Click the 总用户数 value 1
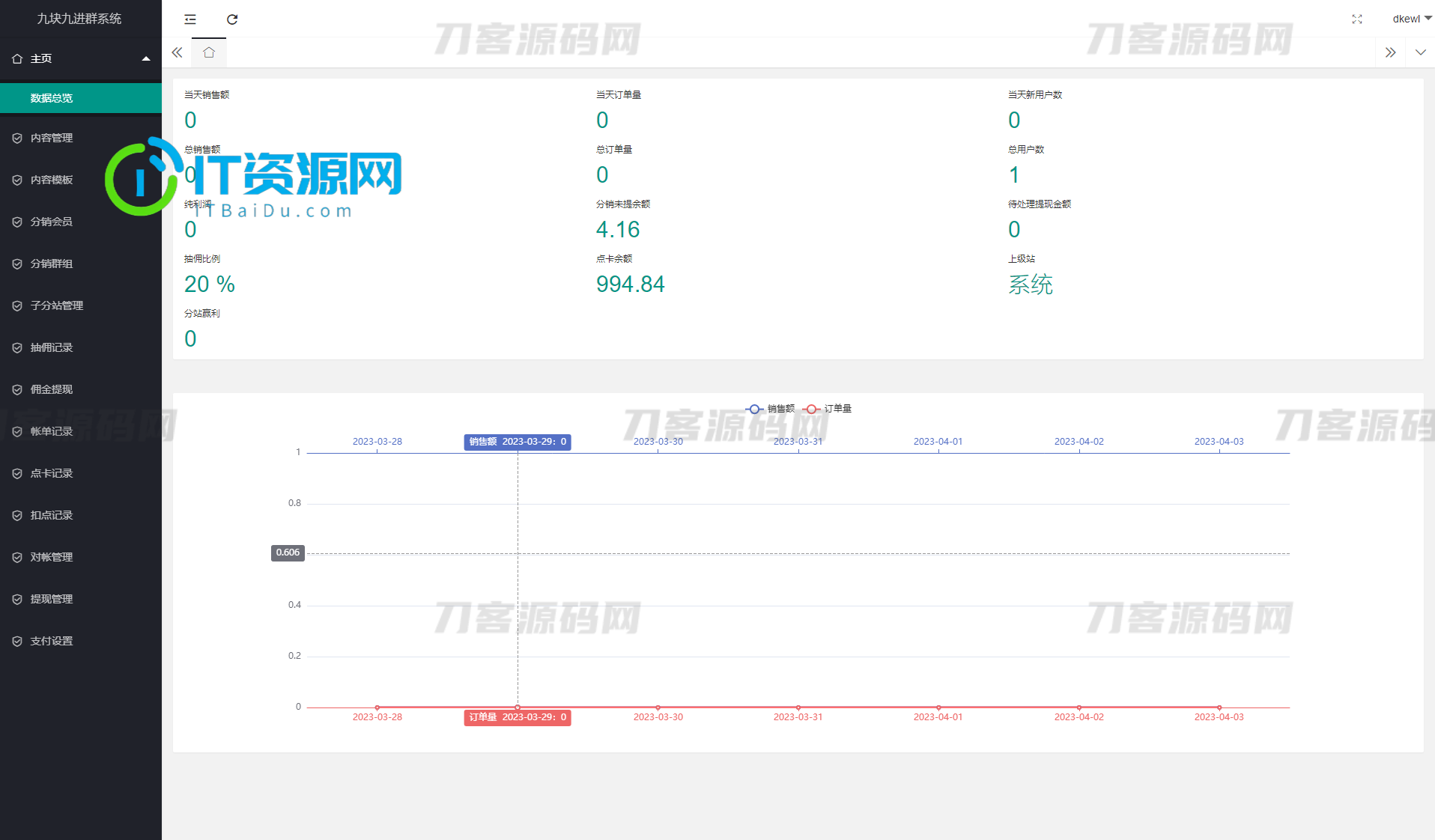This screenshot has width=1435, height=840. click(1014, 175)
